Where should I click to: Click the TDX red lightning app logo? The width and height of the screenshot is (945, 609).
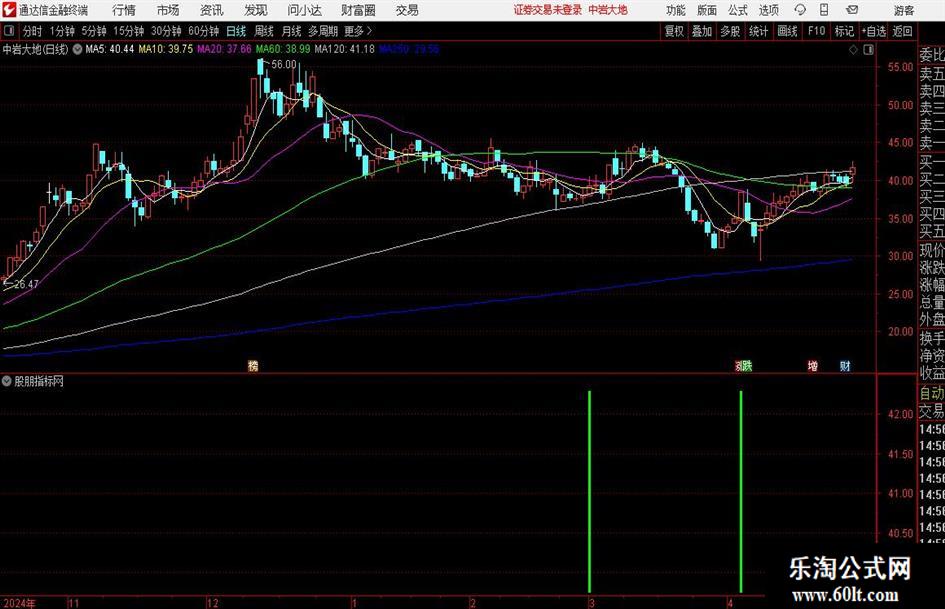[9, 10]
